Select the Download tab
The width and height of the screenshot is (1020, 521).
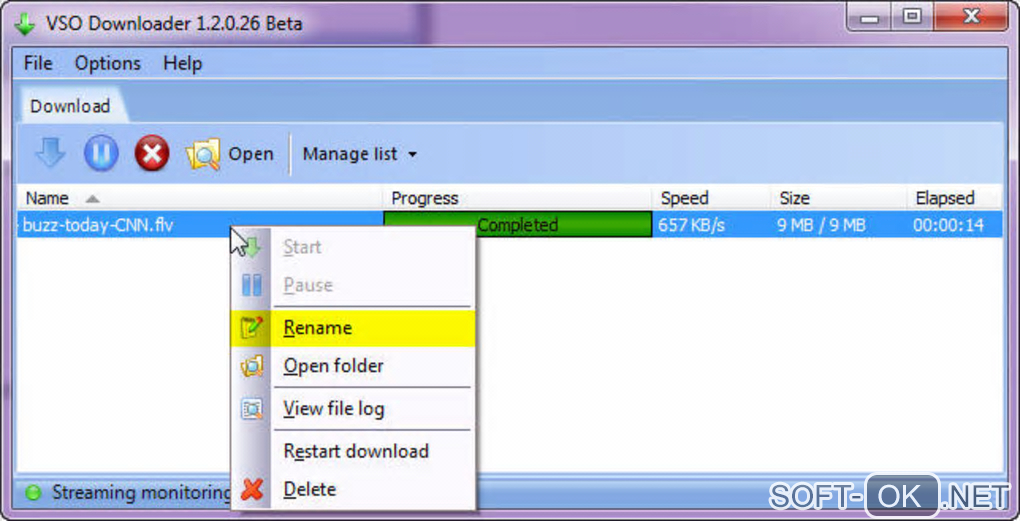(x=70, y=106)
